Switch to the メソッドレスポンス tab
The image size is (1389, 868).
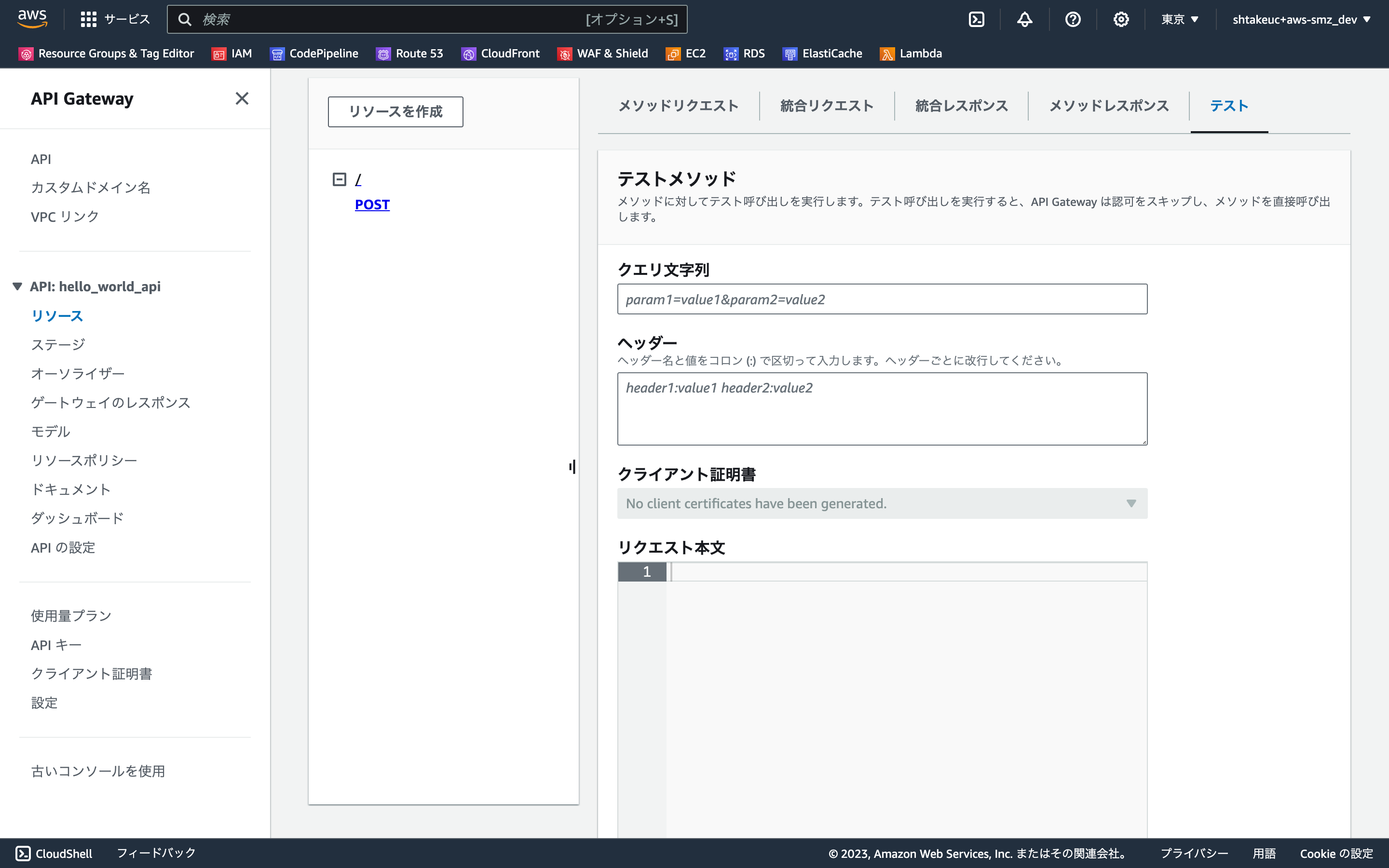pyautogui.click(x=1108, y=106)
